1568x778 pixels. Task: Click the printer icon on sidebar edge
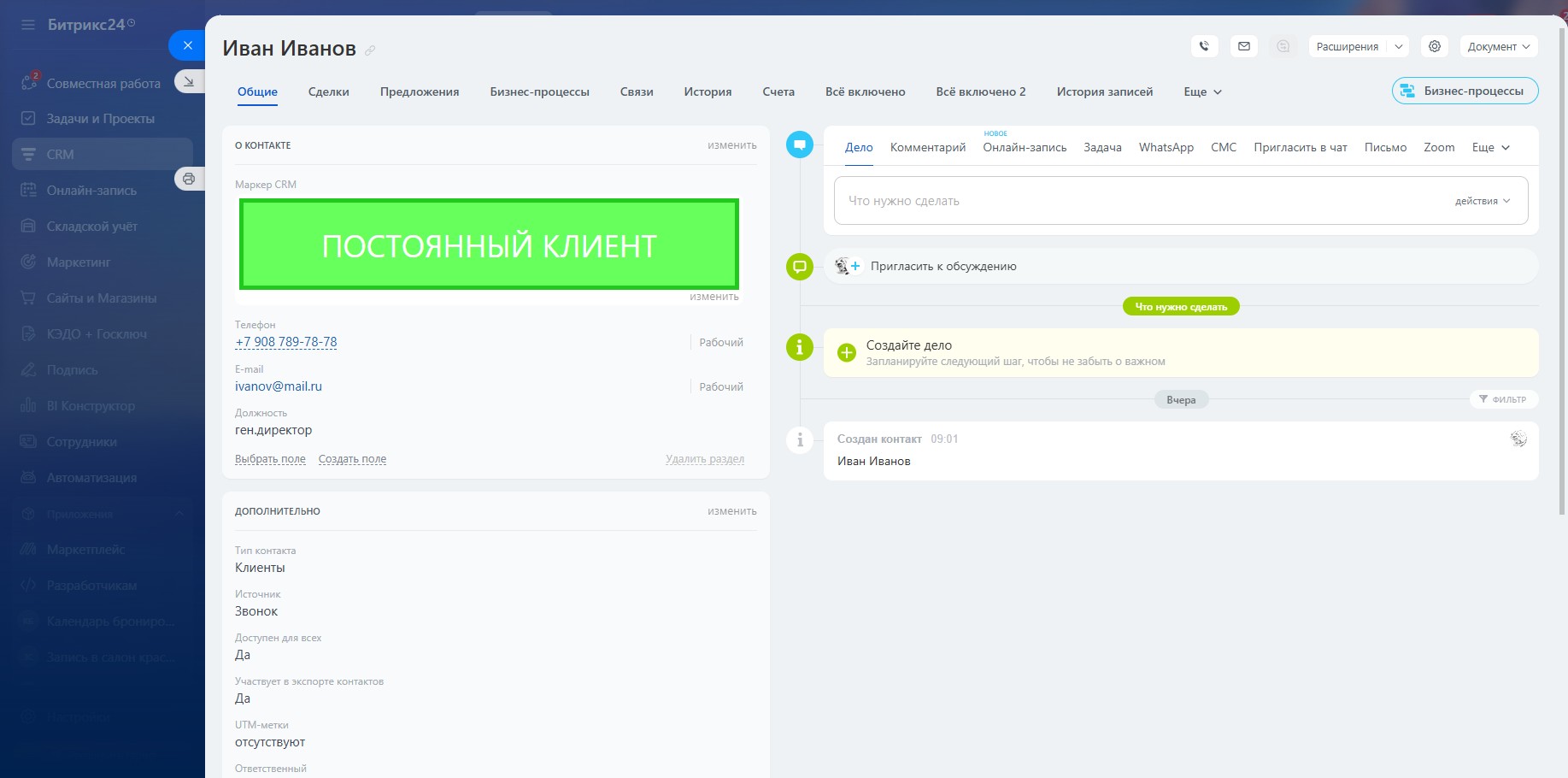coord(189,179)
